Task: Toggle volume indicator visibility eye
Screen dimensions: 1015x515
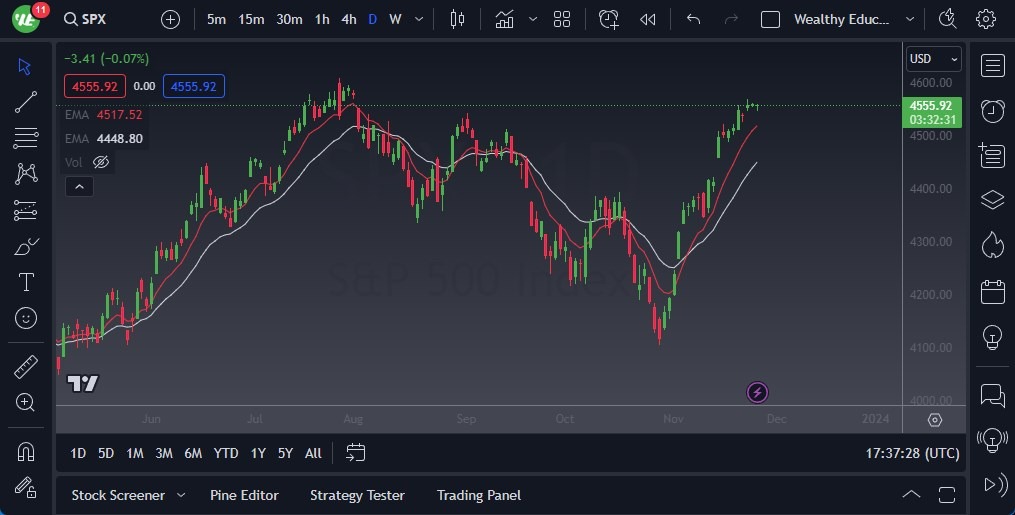Action: click(x=101, y=162)
